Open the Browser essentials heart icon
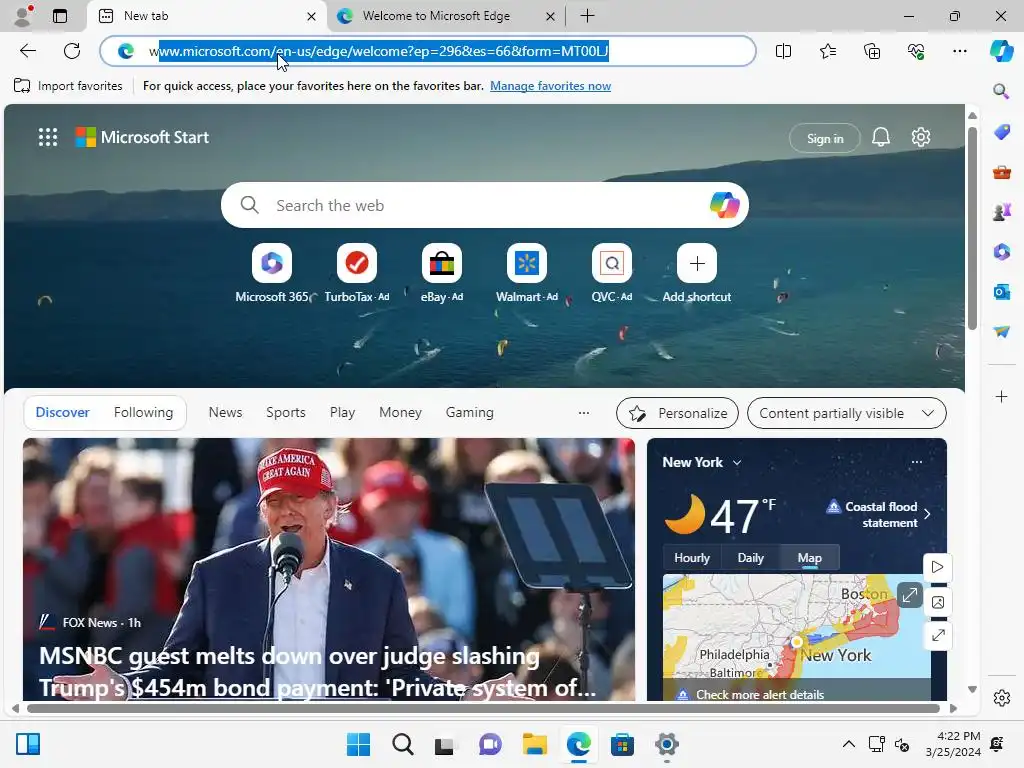Image resolution: width=1024 pixels, height=768 pixels. (x=916, y=51)
